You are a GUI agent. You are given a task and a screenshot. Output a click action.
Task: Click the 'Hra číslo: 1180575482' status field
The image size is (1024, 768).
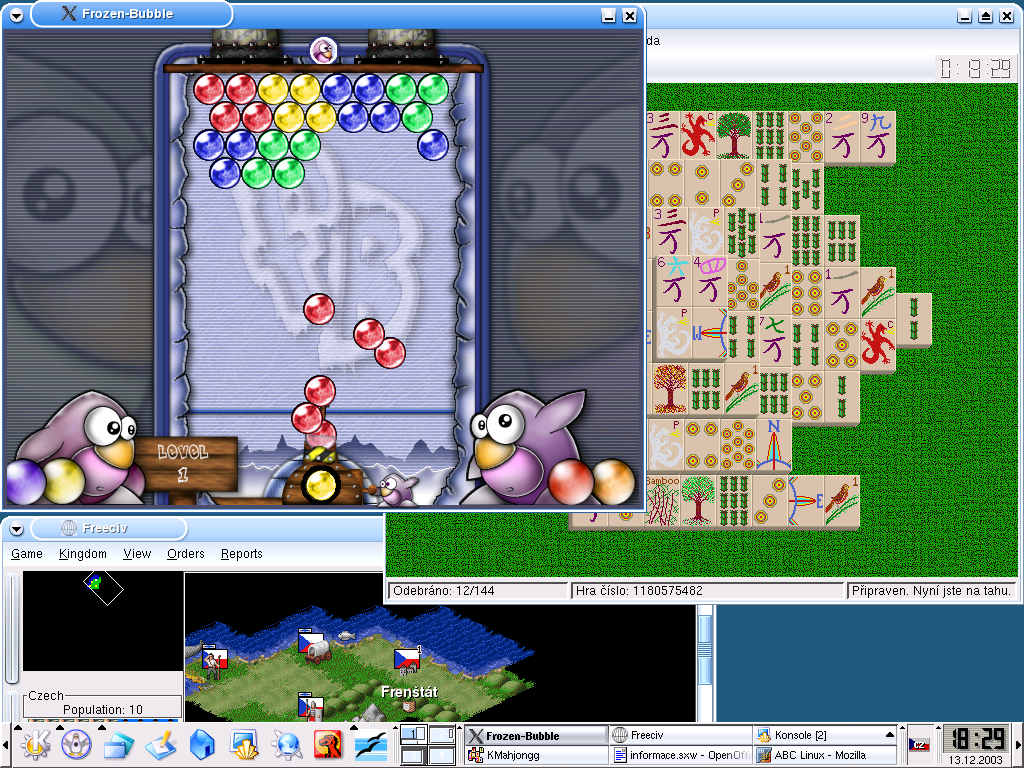click(708, 591)
